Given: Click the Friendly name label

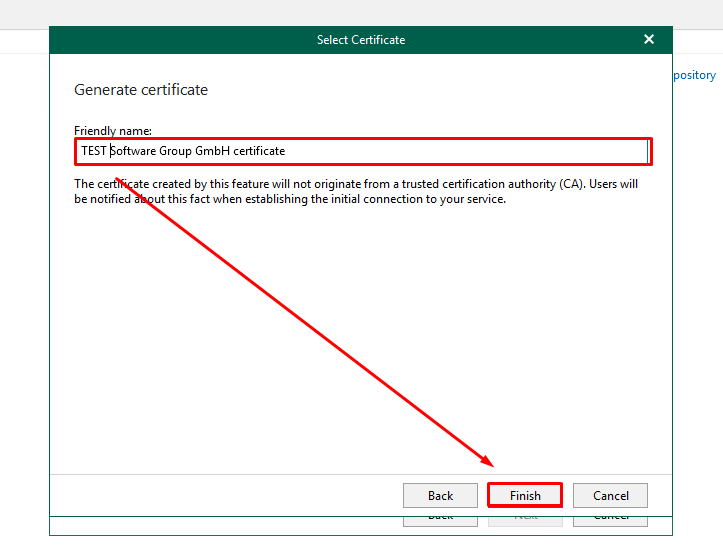Looking at the screenshot, I should click(x=113, y=131).
